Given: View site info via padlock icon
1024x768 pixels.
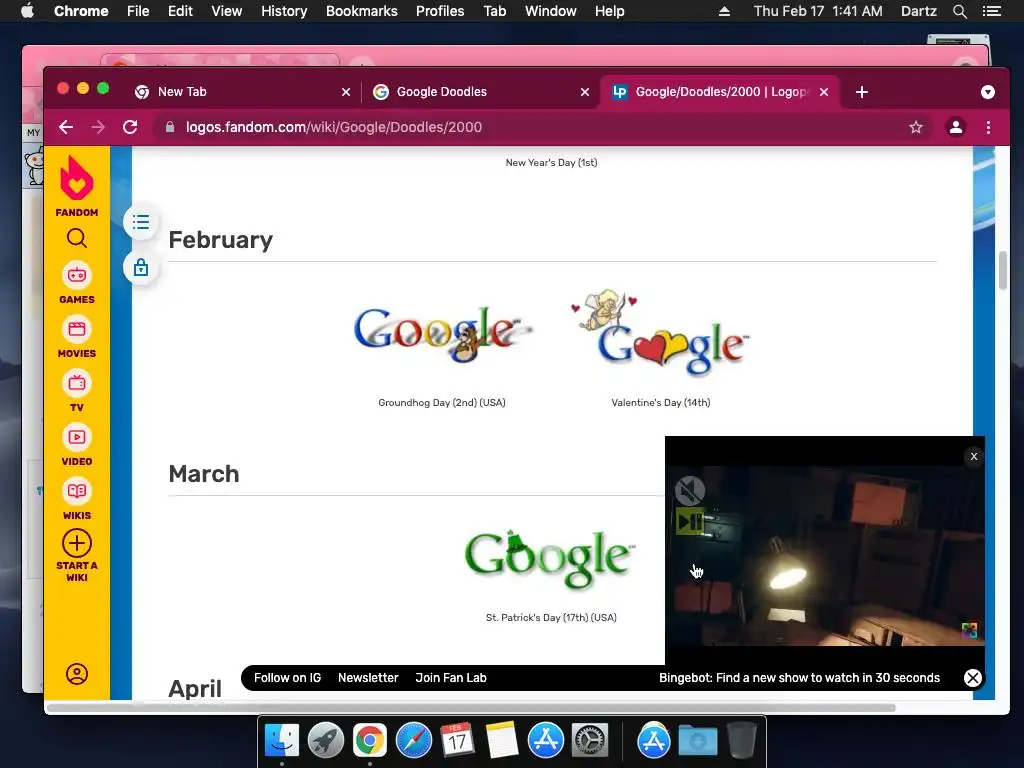Looking at the screenshot, I should pos(170,127).
